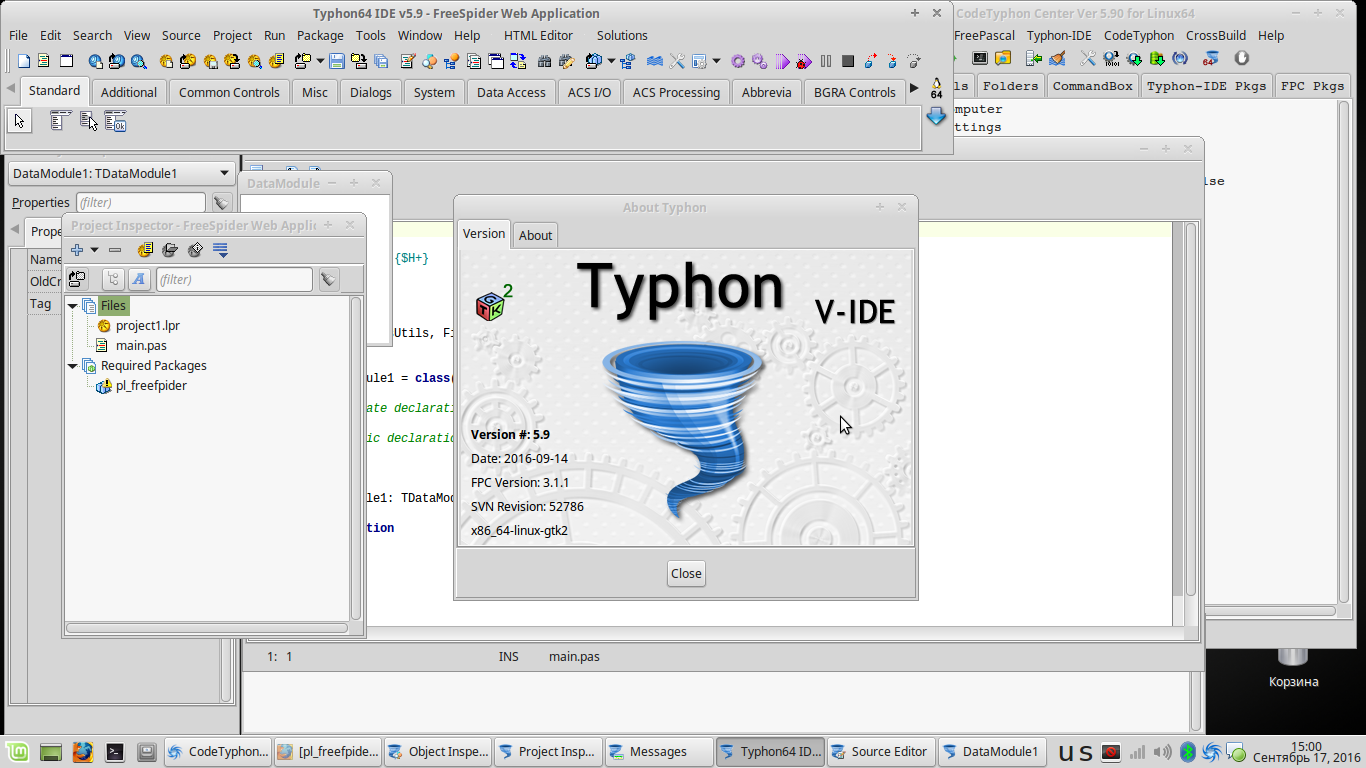The image size is (1366, 768).
Task: Open the CrossBuild menu in CodeTyphon Center
Action: [1217, 35]
